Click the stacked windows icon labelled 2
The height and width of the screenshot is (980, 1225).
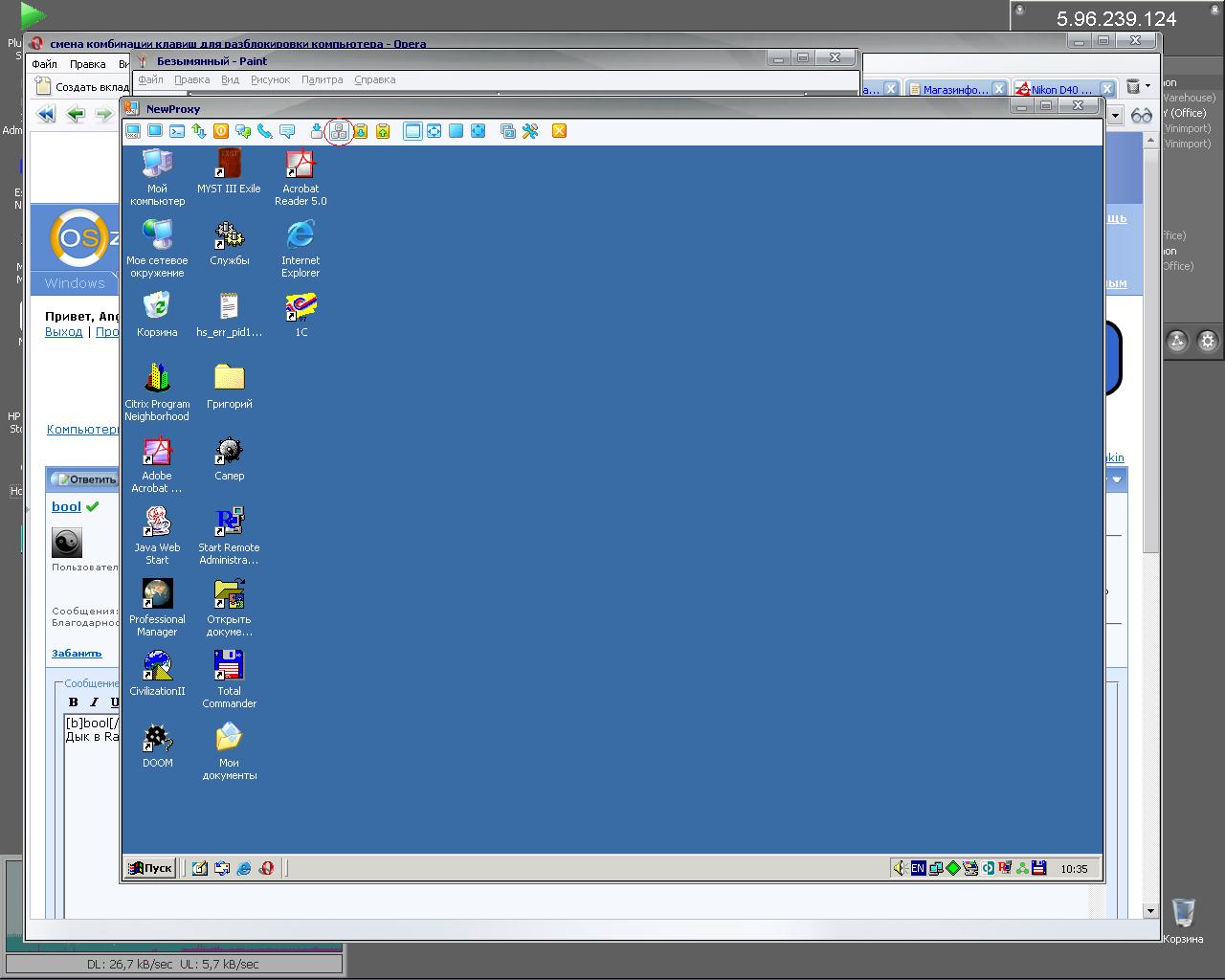coord(508,131)
